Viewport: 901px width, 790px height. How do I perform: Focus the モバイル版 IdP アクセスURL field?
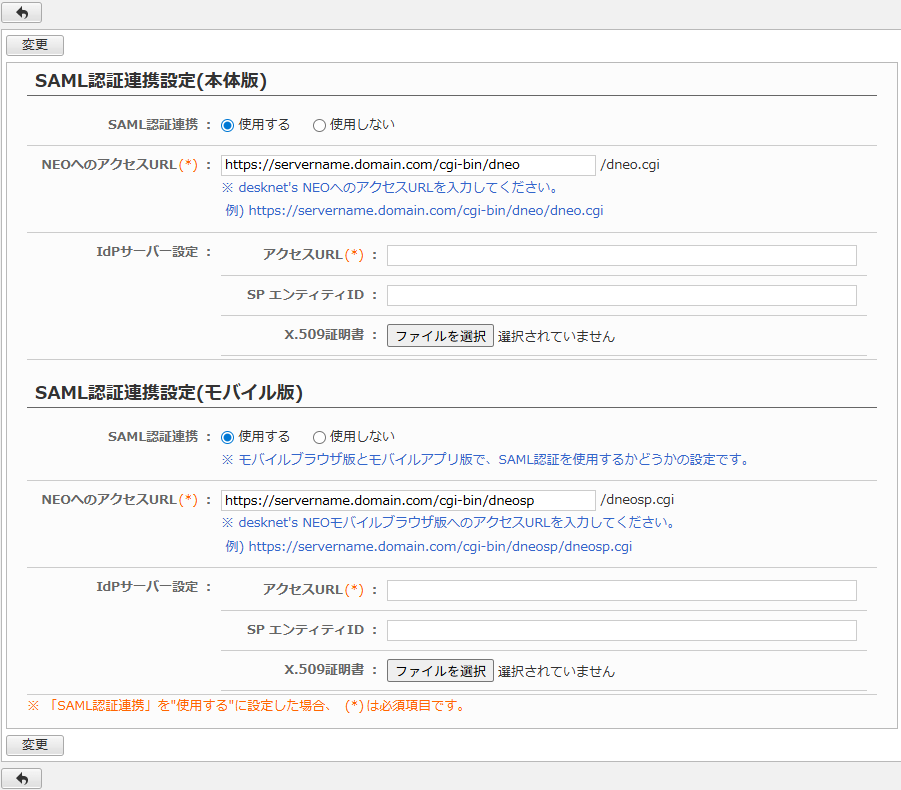(x=621, y=590)
